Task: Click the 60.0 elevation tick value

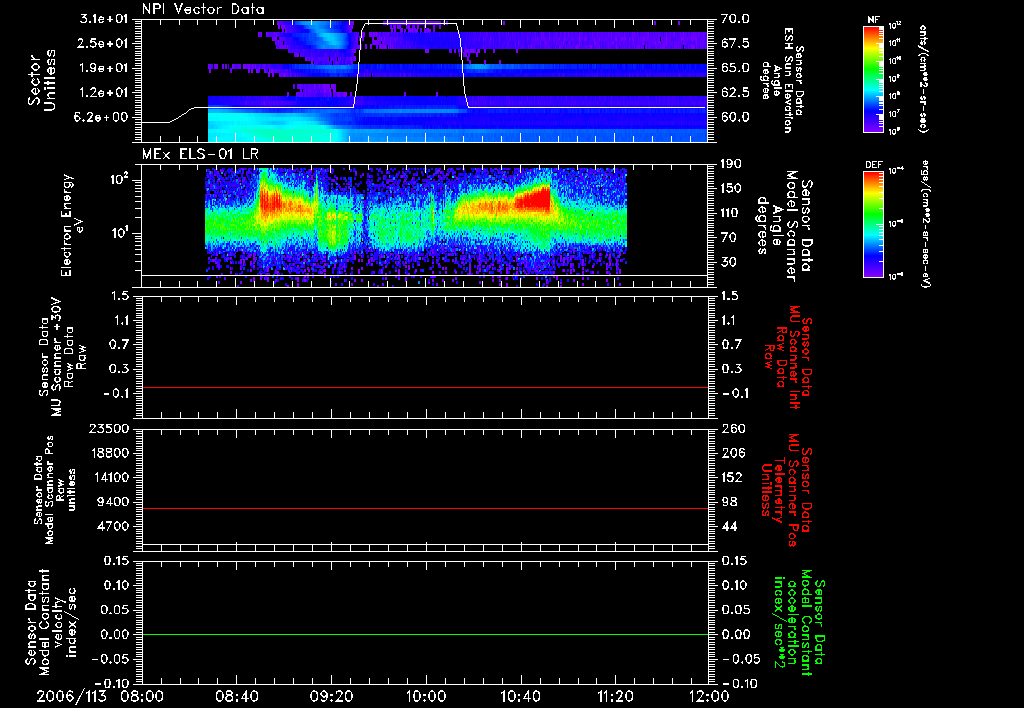Action: [x=735, y=118]
